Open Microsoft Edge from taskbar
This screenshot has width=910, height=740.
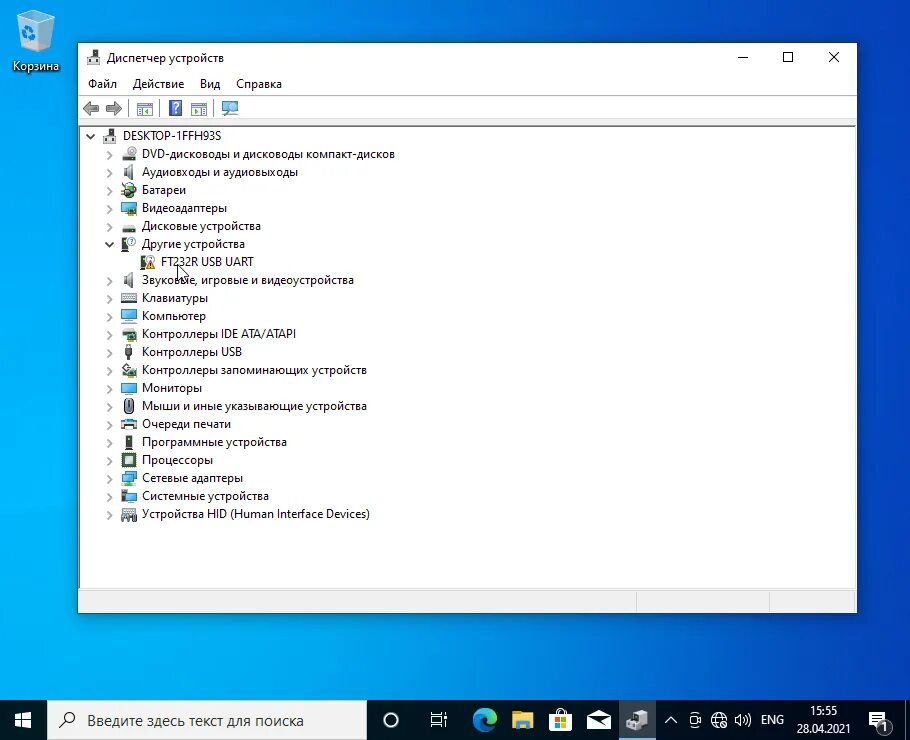pos(485,720)
